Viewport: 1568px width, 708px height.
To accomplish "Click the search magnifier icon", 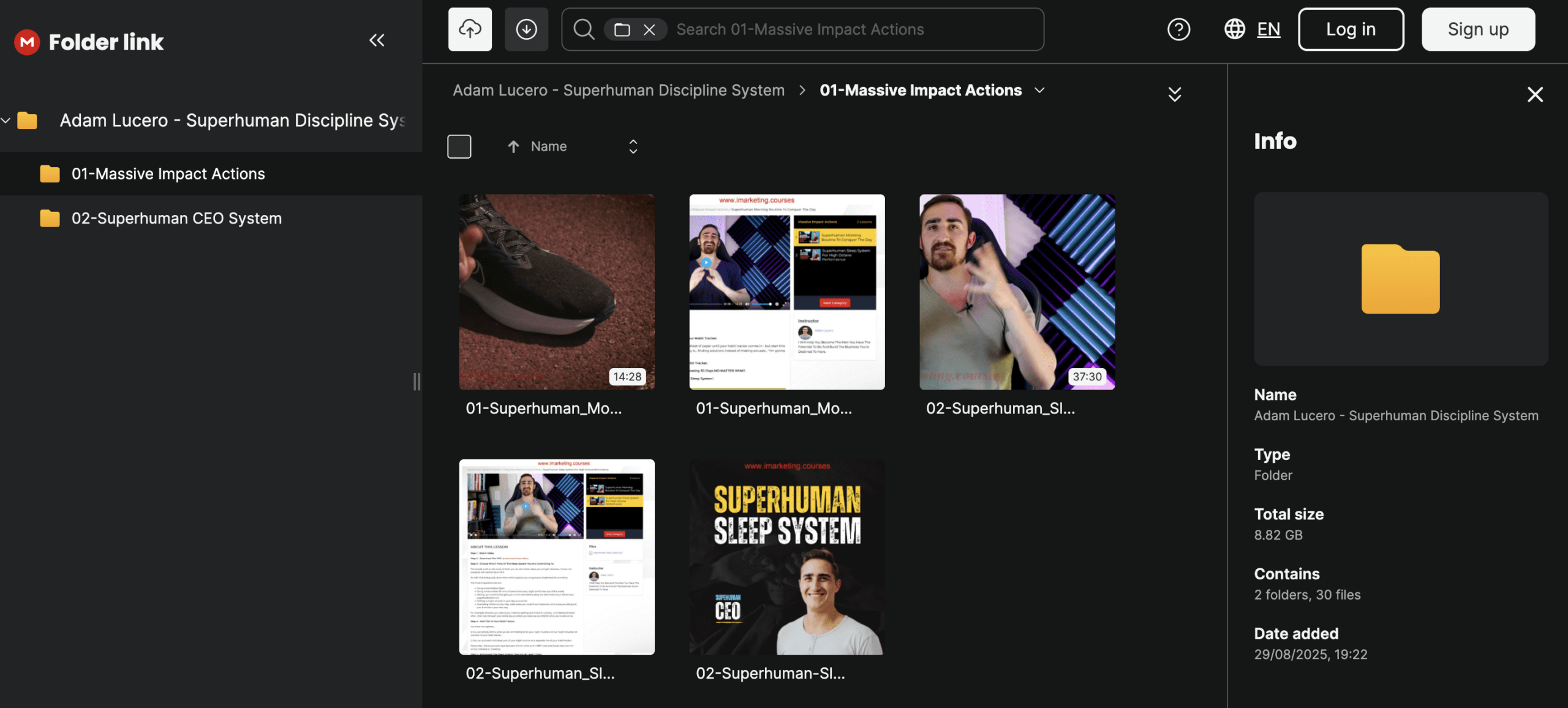I will pyautogui.click(x=584, y=29).
